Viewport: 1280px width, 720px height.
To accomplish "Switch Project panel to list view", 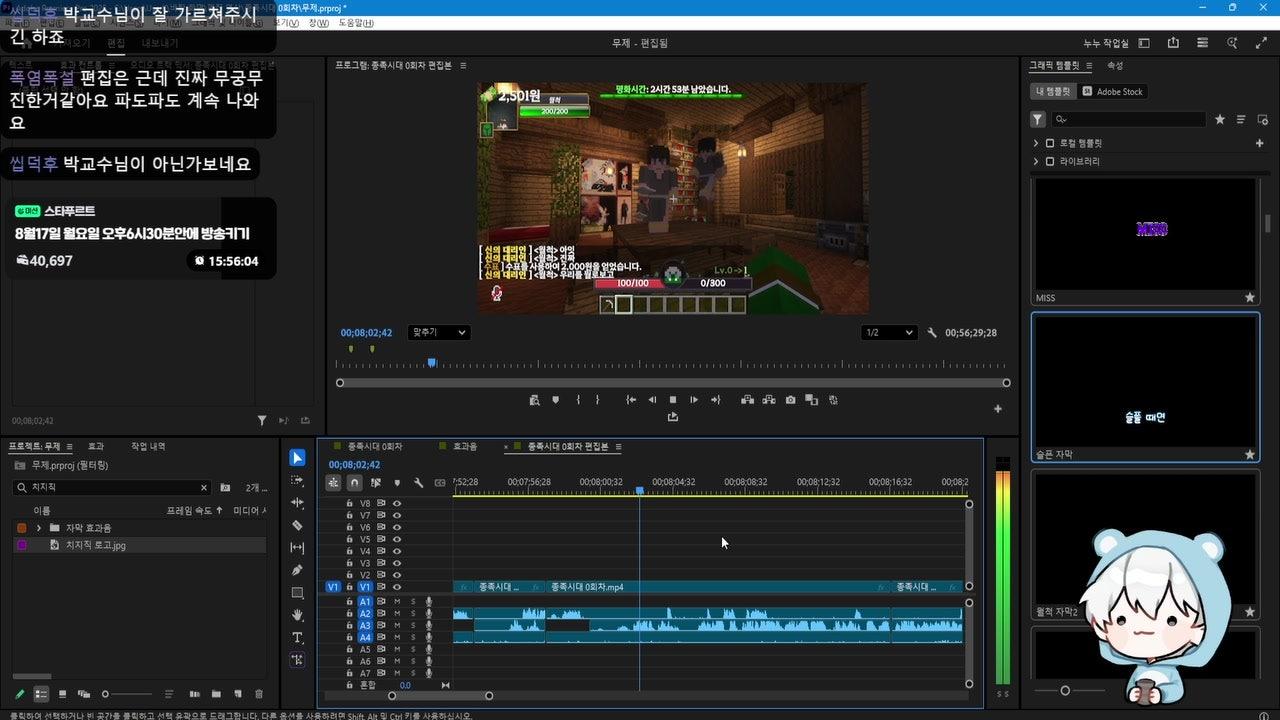I will [41, 694].
